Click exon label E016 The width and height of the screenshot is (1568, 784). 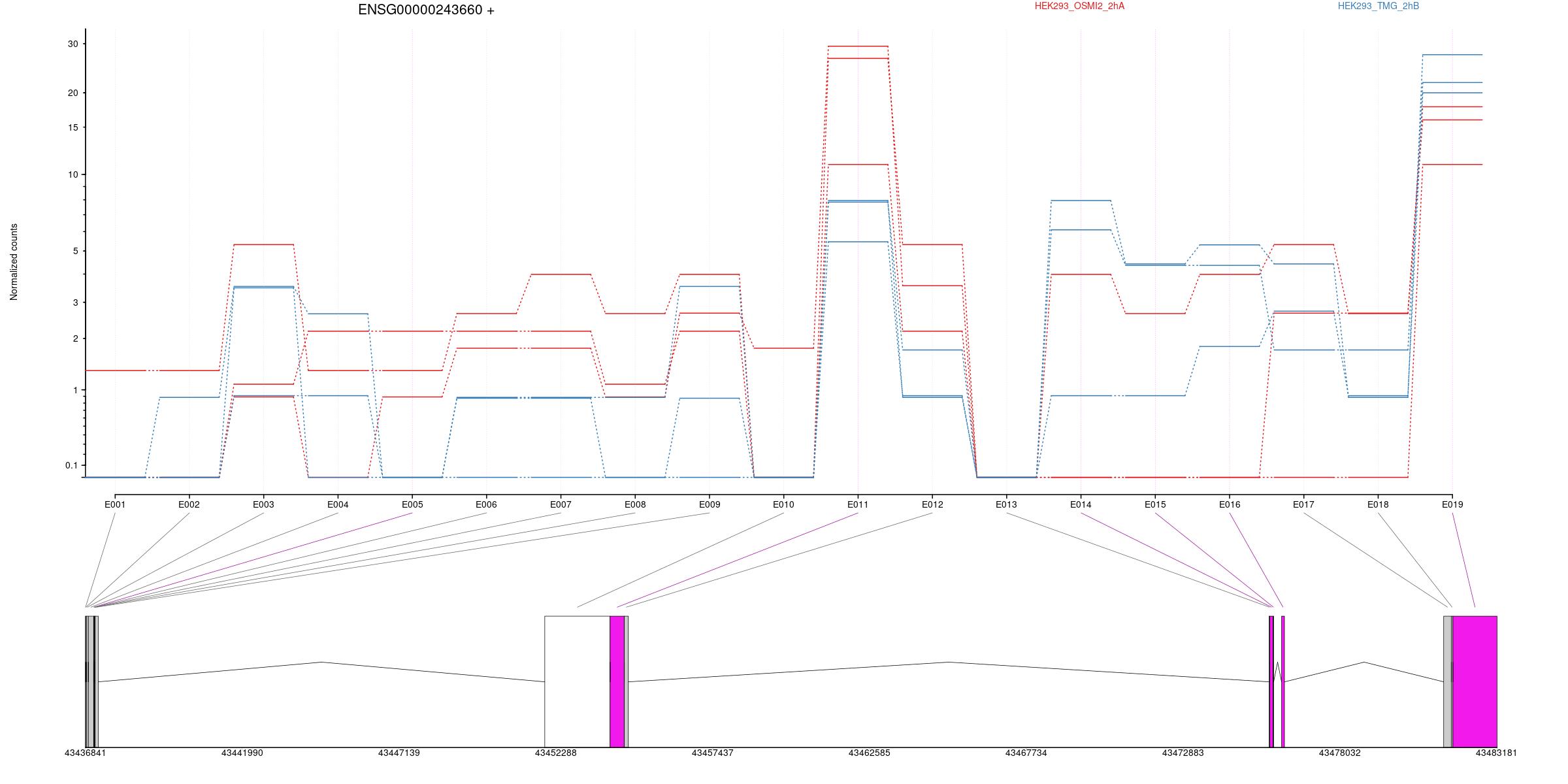coord(1230,504)
